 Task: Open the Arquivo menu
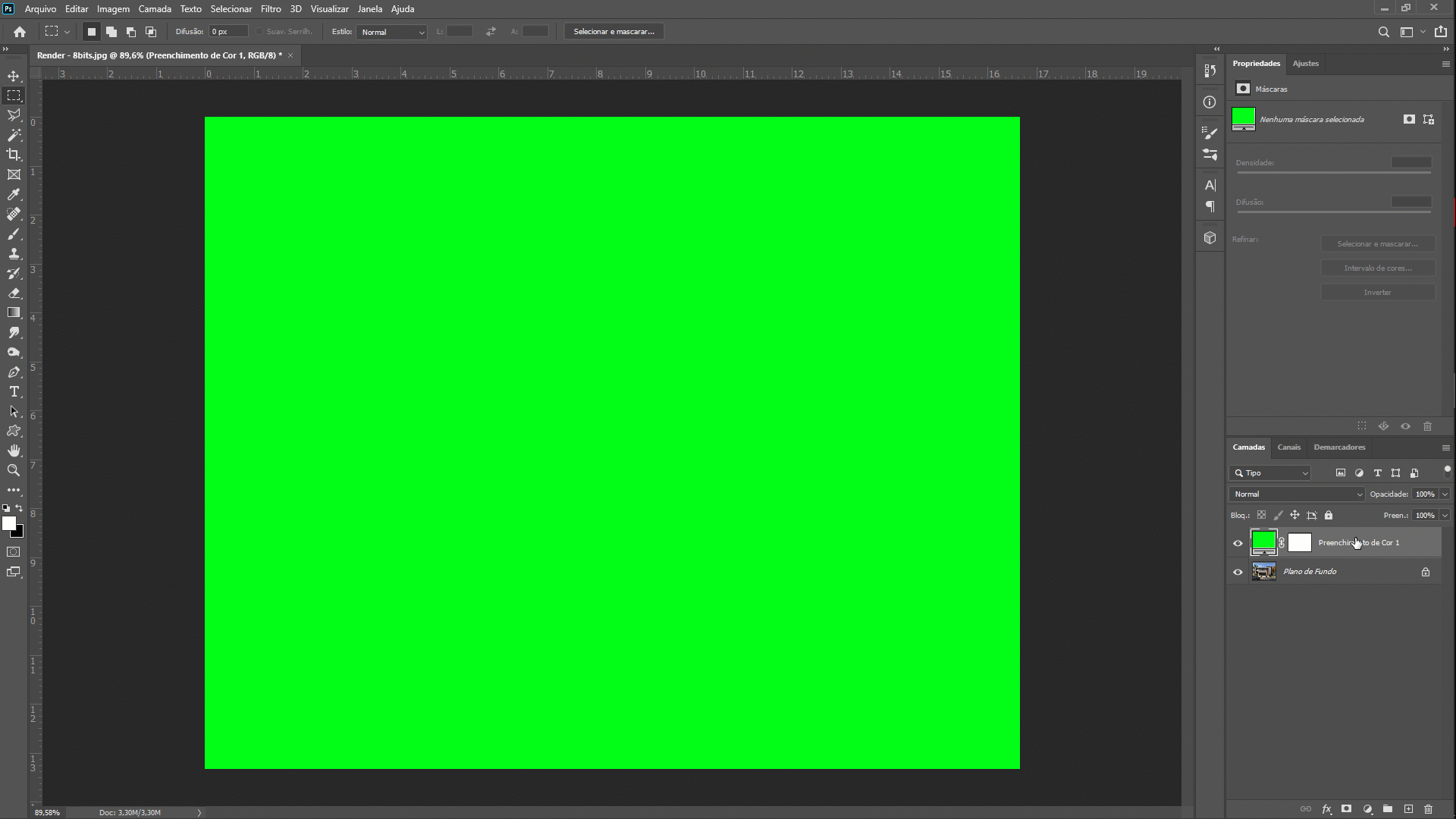(x=40, y=9)
